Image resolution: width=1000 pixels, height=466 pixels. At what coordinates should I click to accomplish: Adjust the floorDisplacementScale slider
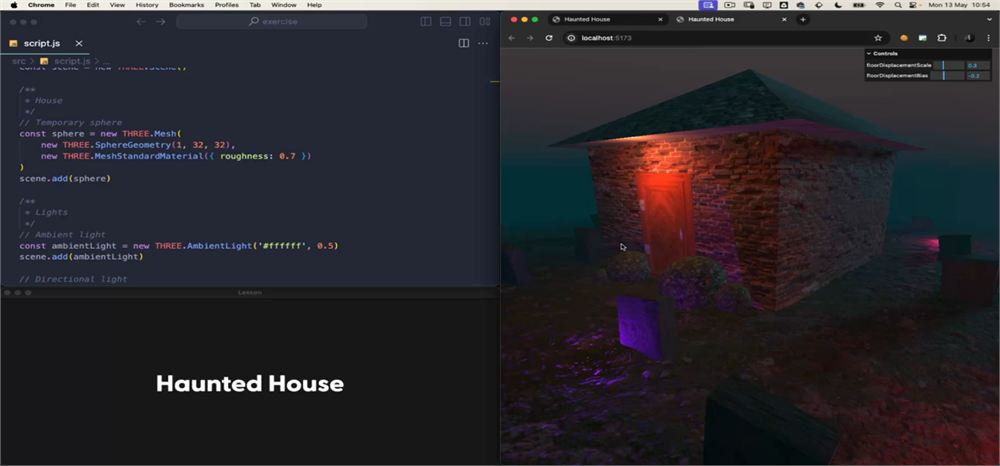pos(948,65)
